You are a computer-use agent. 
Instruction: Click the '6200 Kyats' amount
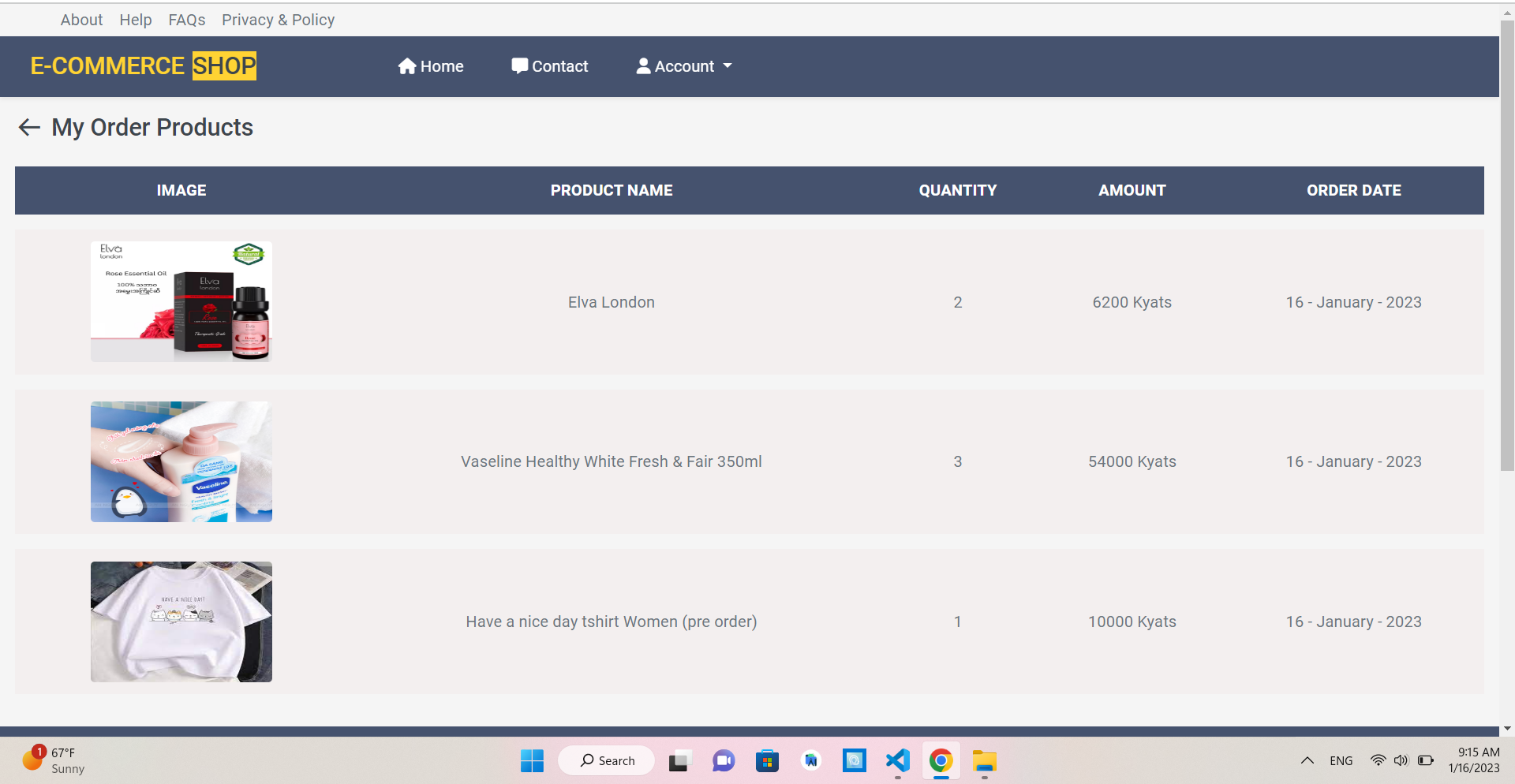coord(1132,302)
